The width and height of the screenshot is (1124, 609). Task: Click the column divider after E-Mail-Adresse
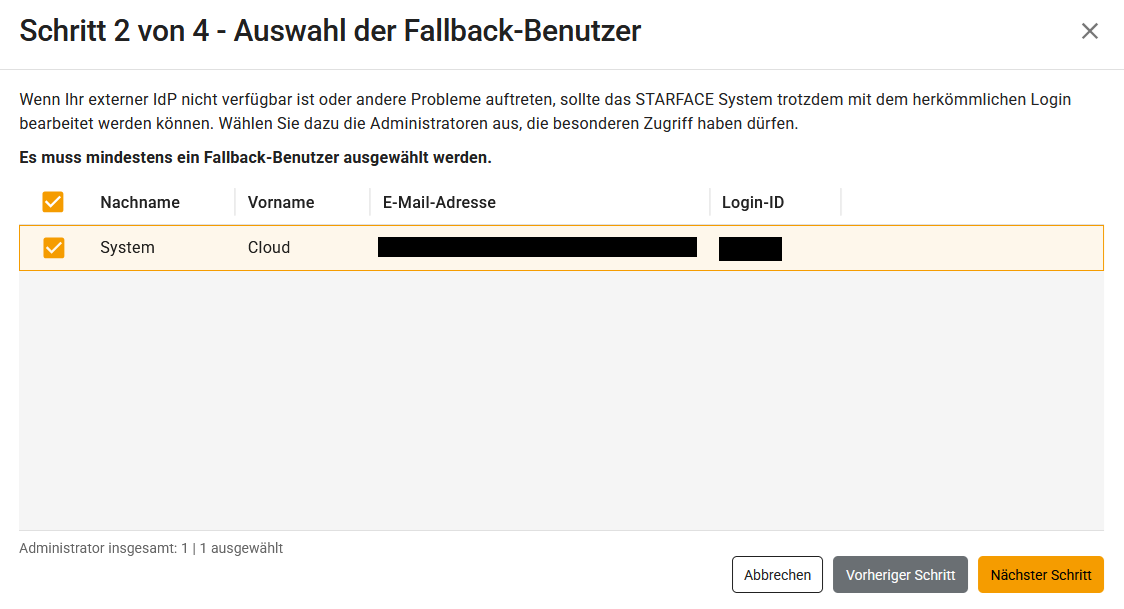point(710,202)
